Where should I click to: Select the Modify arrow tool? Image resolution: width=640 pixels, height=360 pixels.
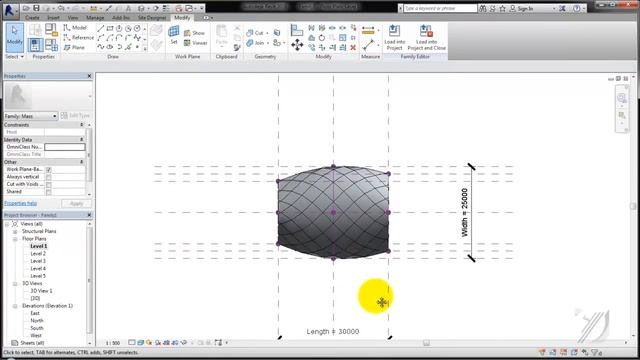[15, 37]
